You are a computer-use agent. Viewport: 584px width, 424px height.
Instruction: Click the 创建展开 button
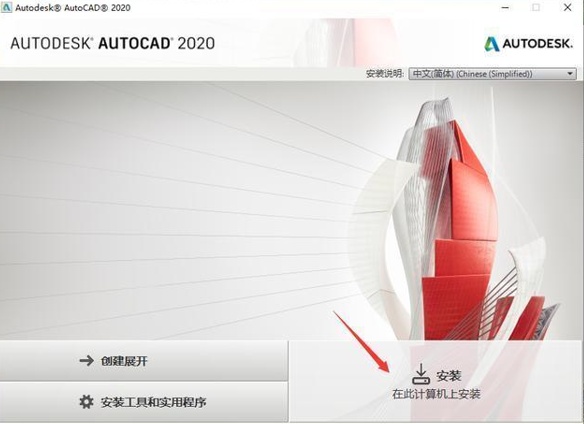click(x=144, y=360)
